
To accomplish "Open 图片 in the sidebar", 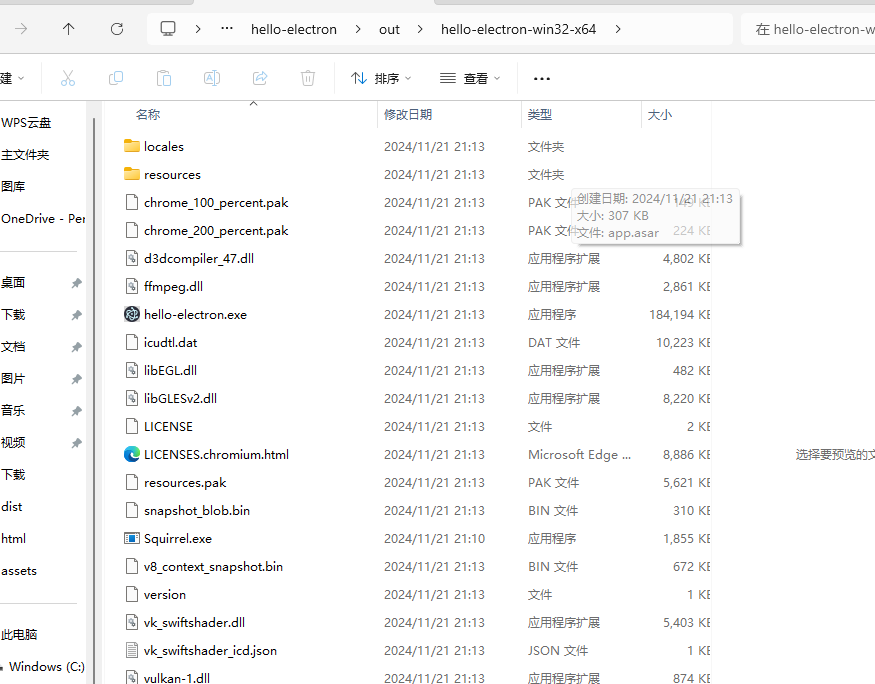I will 13,379.
